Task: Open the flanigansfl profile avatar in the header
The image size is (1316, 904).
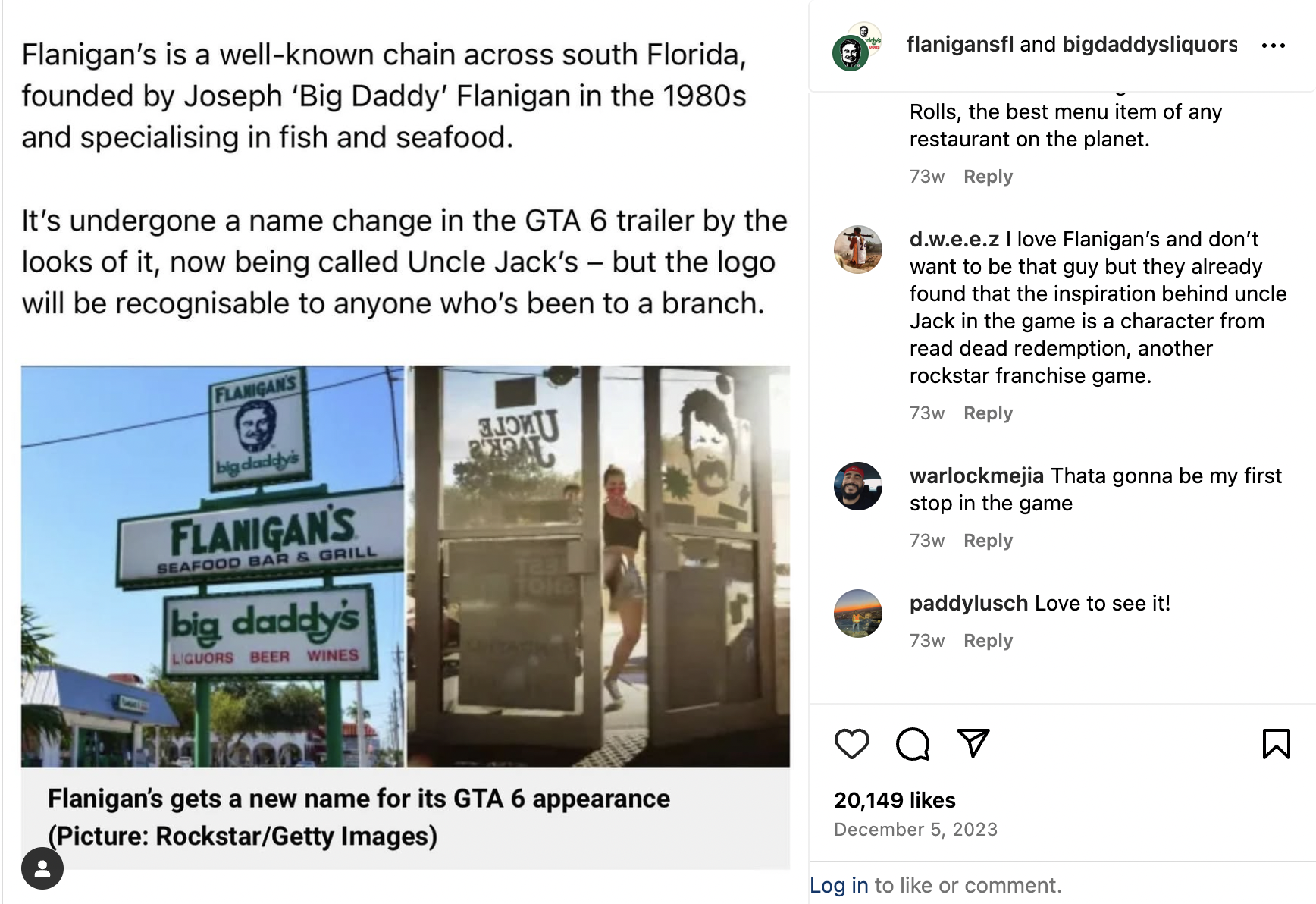Action: point(851,53)
